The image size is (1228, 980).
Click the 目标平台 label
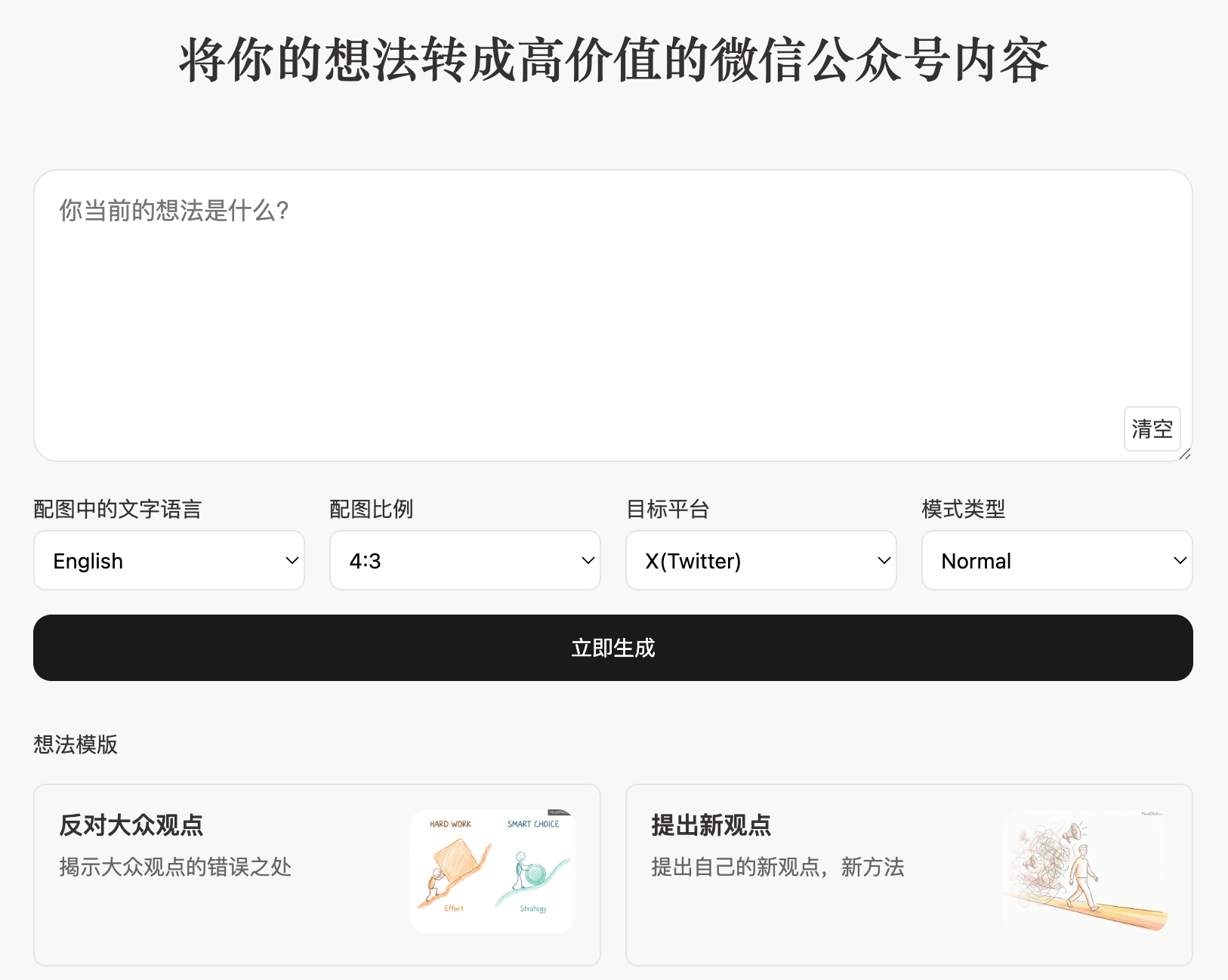(x=668, y=509)
